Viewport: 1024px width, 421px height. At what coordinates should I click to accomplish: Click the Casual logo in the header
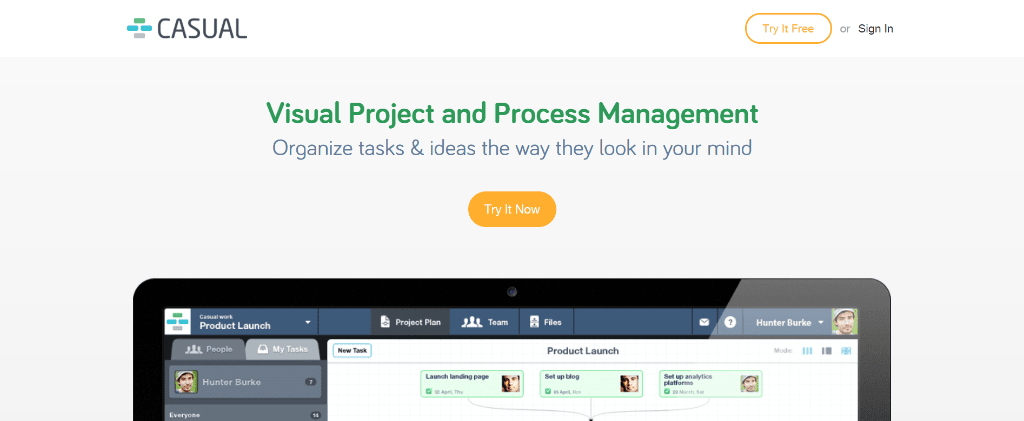[187, 29]
